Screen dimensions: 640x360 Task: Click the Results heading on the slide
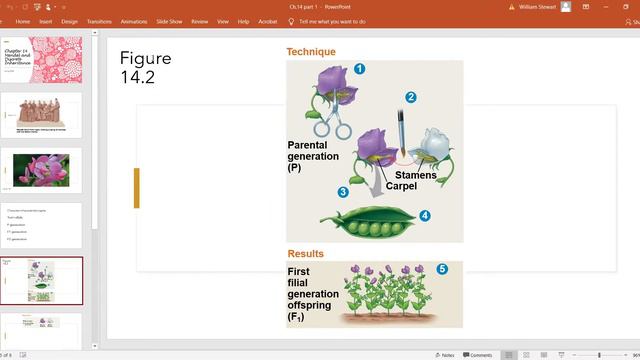pyautogui.click(x=305, y=253)
